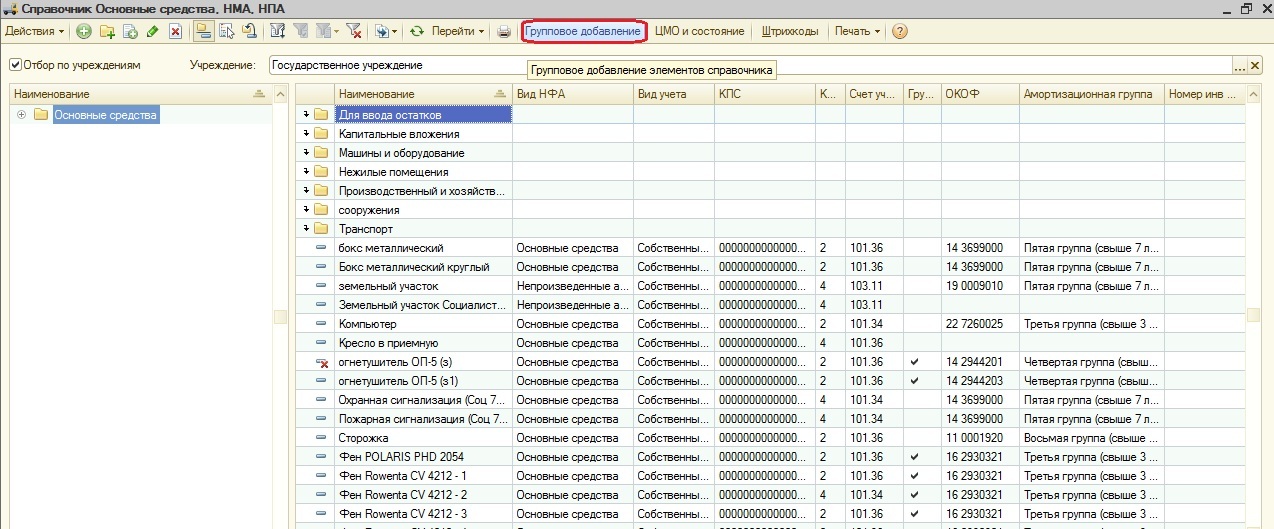This screenshot has height=529, width=1274.
Task: Click item icon of Компьютер row
Action: click(321, 324)
